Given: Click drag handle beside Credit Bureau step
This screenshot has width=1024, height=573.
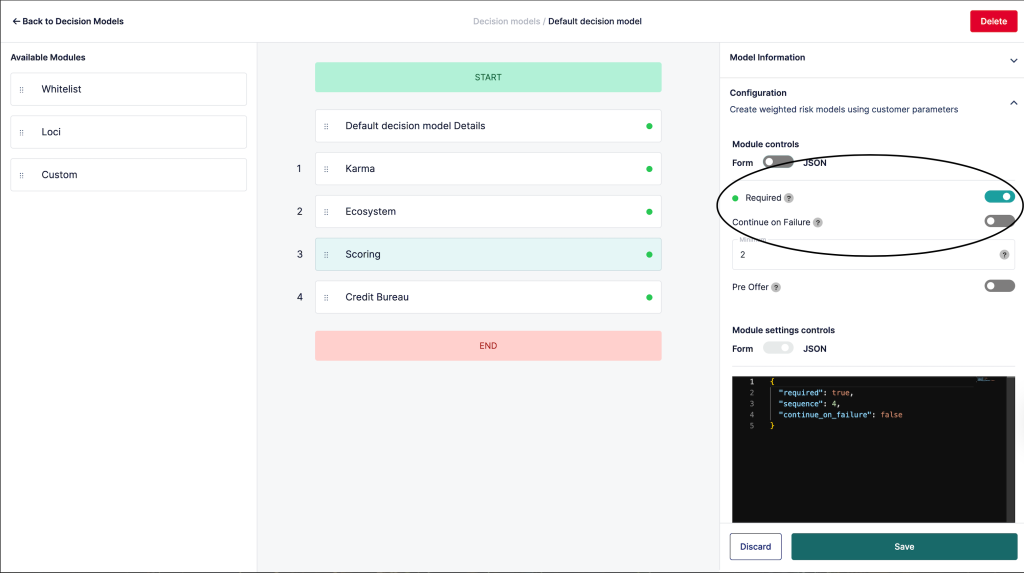Looking at the screenshot, I should (326, 297).
